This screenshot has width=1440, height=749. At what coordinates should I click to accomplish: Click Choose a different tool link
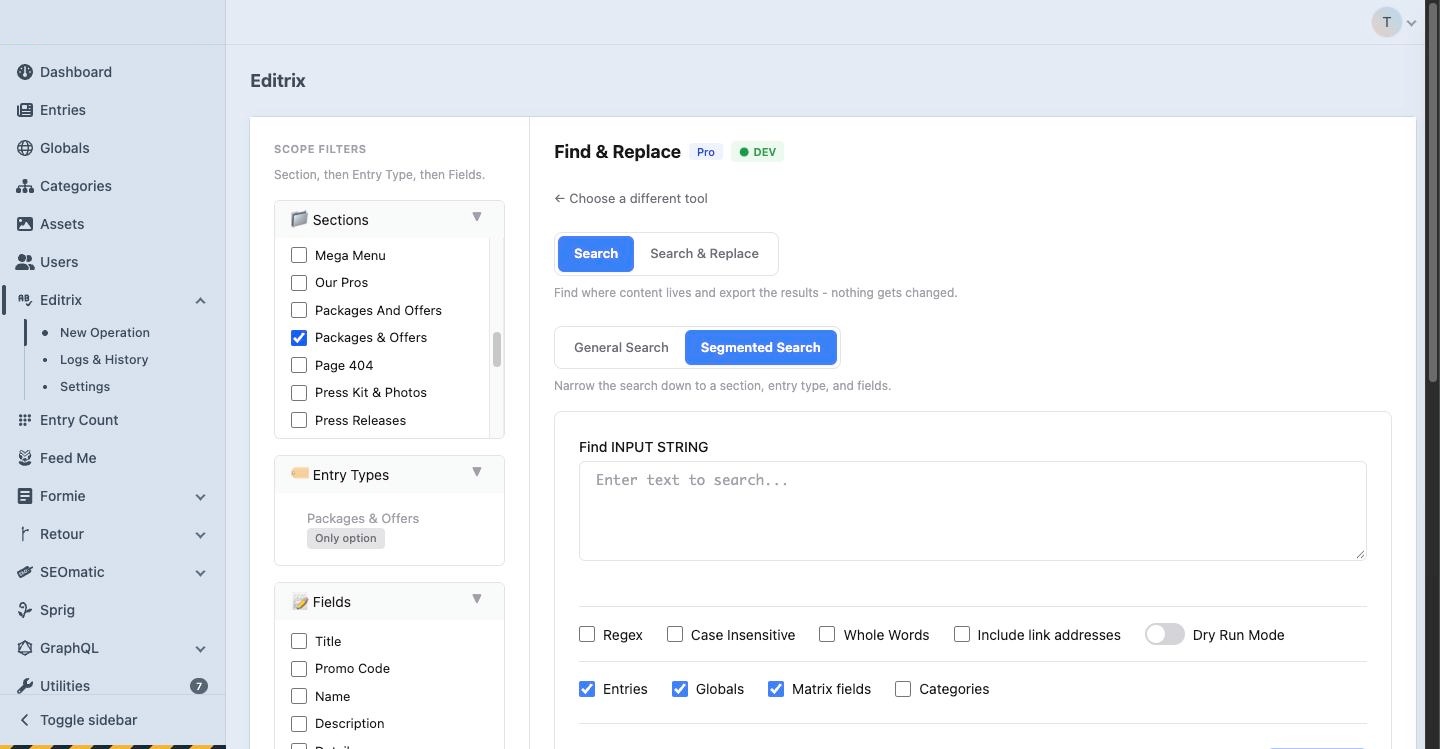(x=631, y=198)
